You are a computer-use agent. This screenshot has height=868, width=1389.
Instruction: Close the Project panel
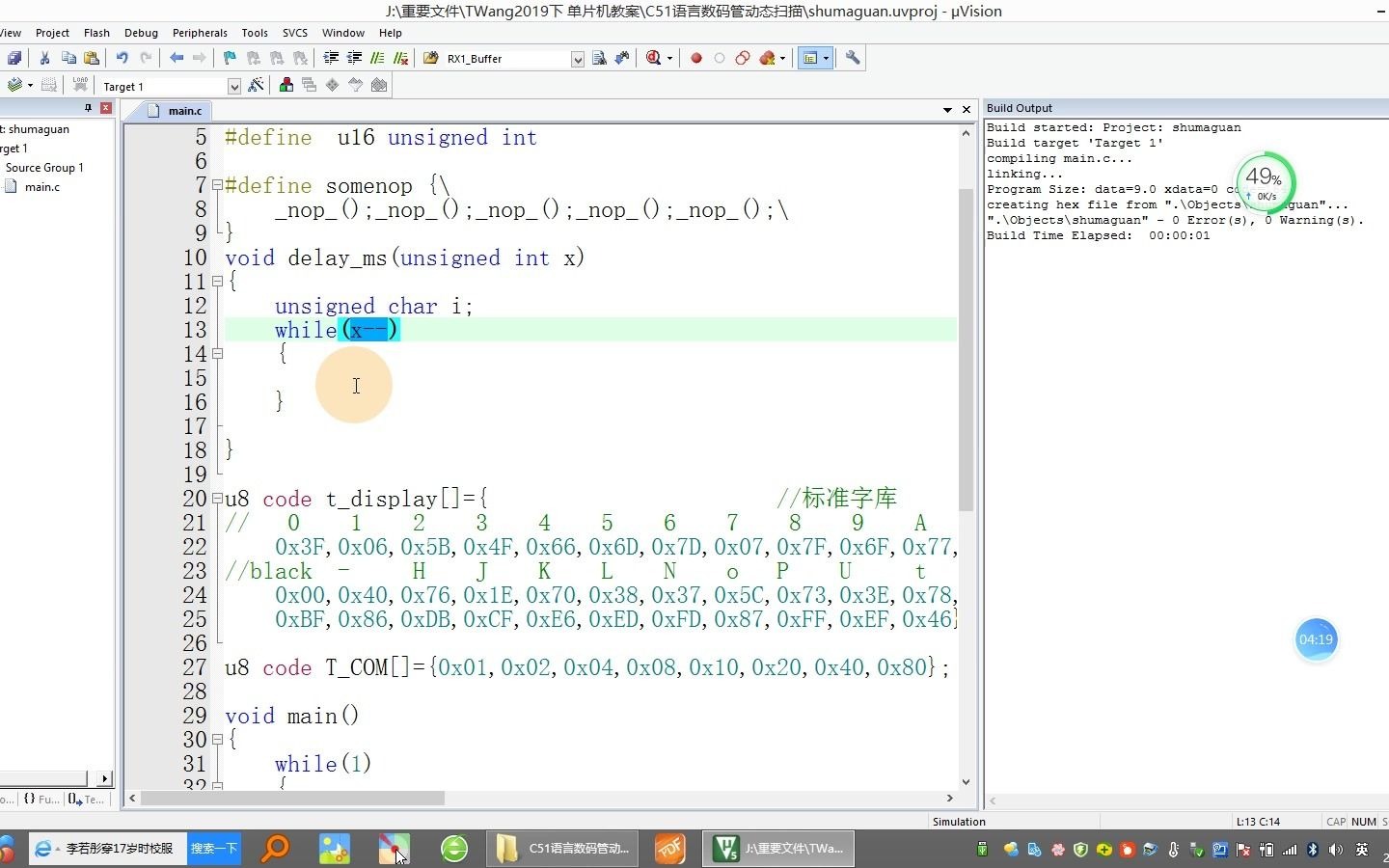(106, 108)
